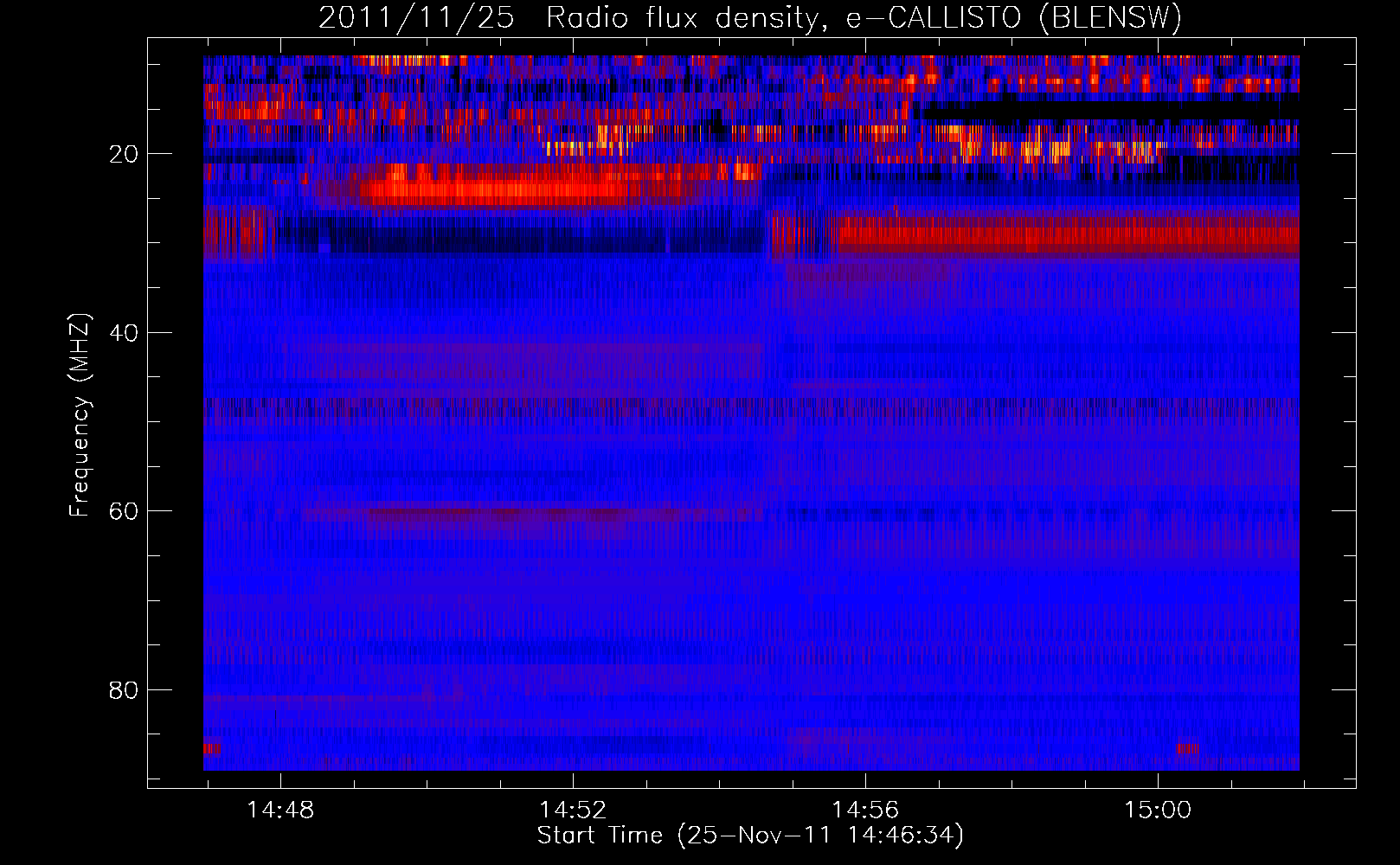Click the "80" frequency tick label
The height and width of the screenshot is (865, 1400).
coord(124,690)
